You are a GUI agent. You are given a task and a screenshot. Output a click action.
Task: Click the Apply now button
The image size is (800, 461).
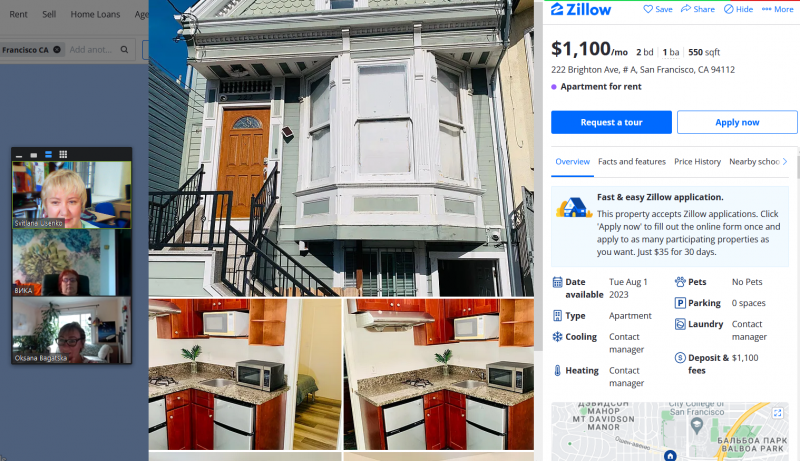[737, 122]
